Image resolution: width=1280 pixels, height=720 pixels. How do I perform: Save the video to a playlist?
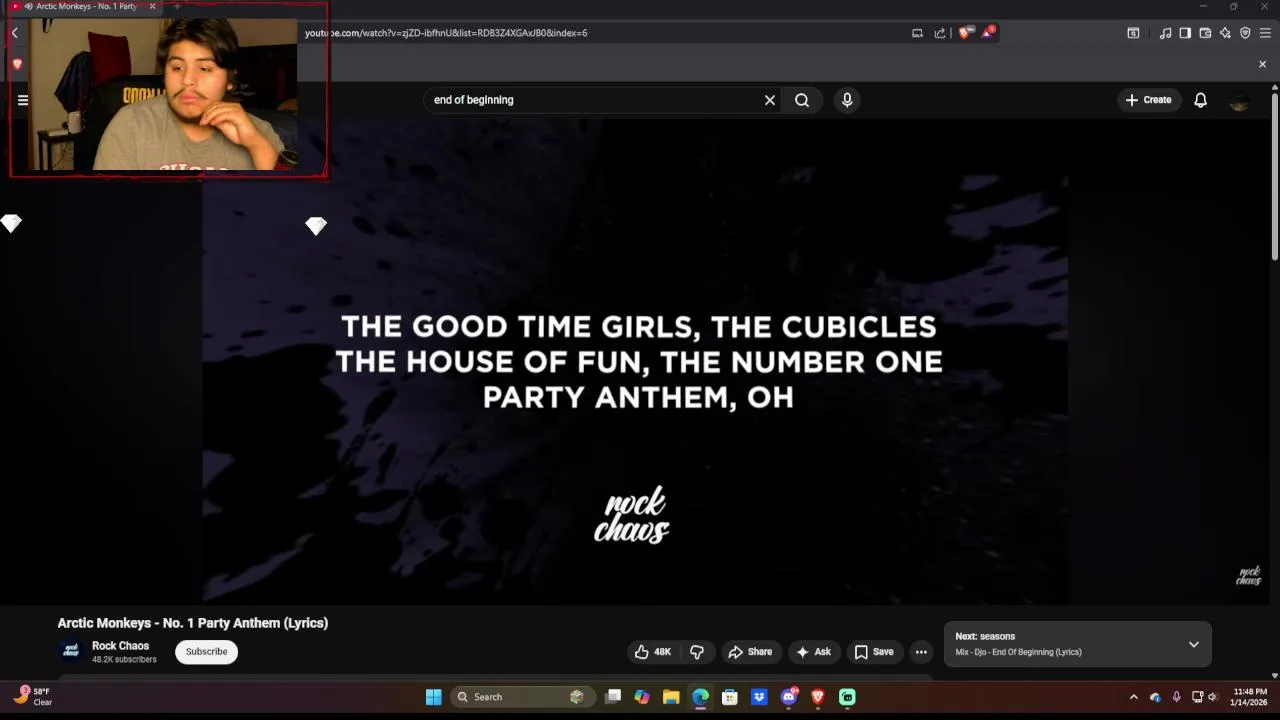click(874, 652)
